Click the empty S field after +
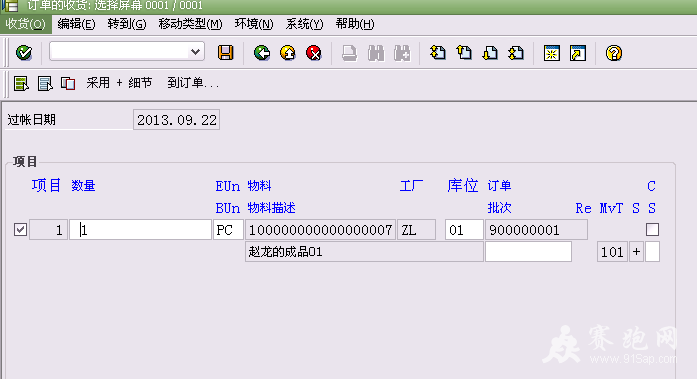 tap(652, 252)
